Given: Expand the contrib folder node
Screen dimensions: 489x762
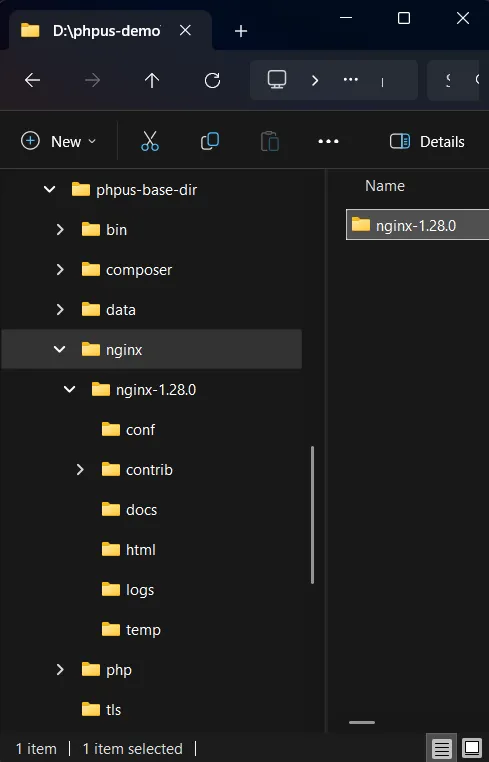Looking at the screenshot, I should pyautogui.click(x=80, y=469).
